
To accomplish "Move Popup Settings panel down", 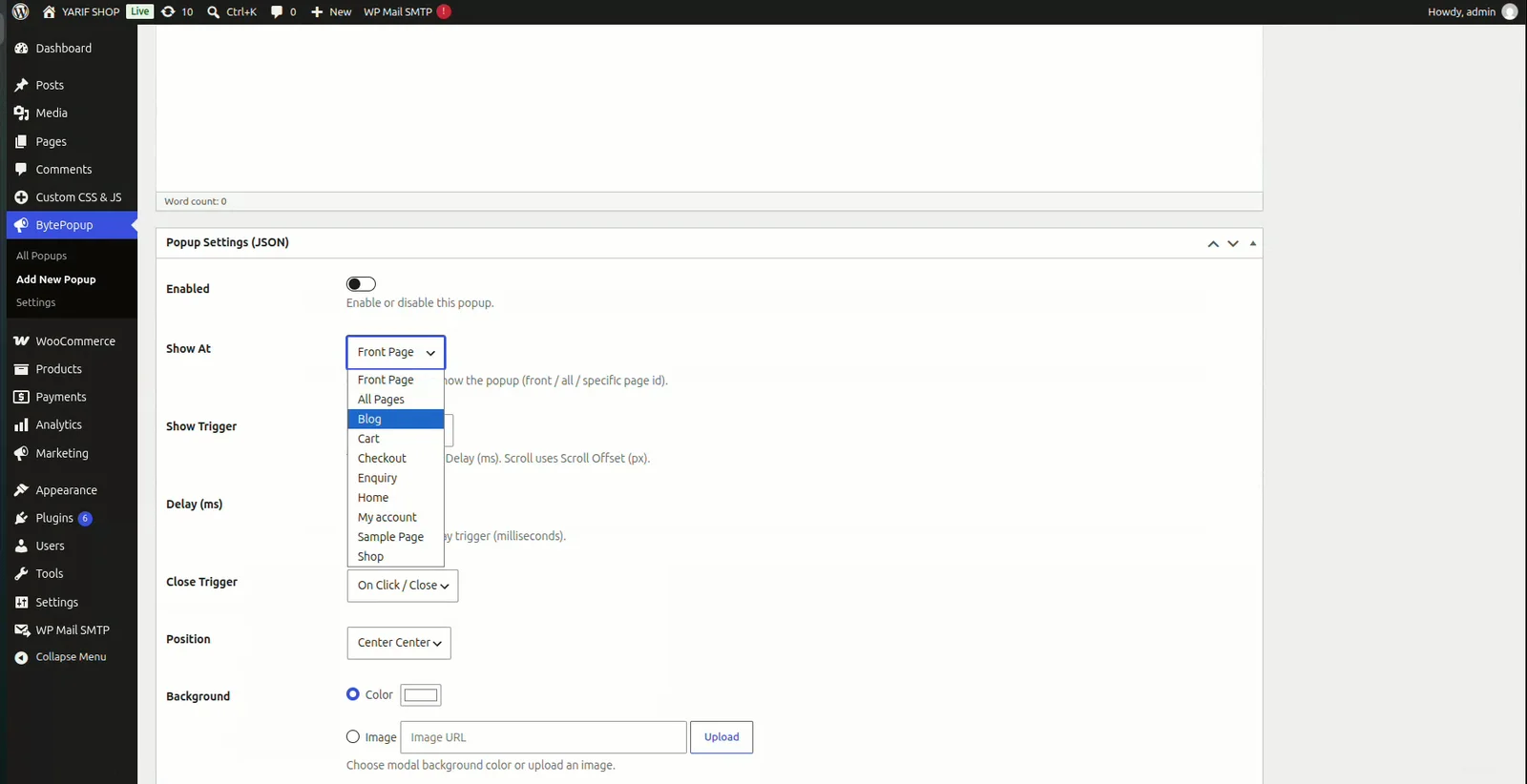I will [x=1233, y=243].
